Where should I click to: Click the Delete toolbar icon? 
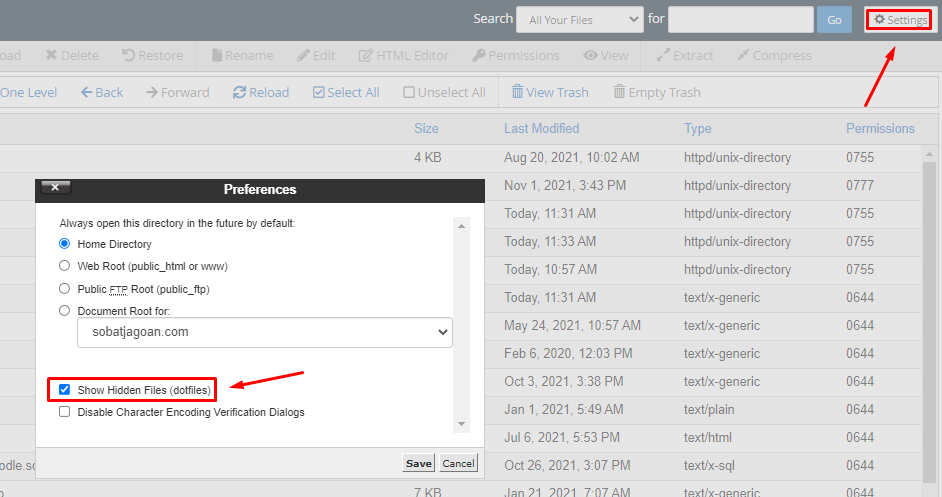pyautogui.click(x=52, y=55)
